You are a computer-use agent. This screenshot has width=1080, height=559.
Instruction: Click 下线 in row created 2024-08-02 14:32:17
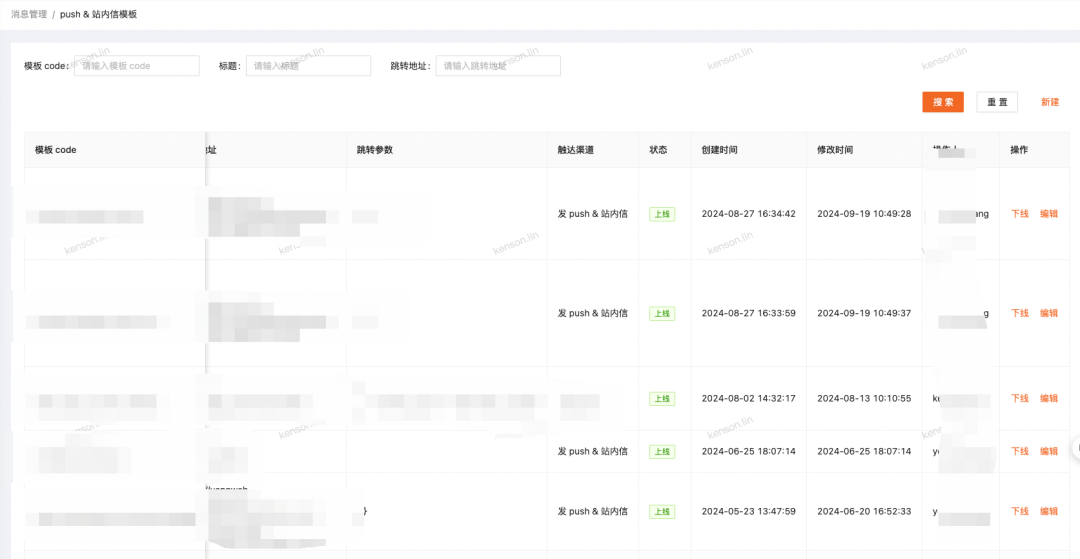click(x=1019, y=399)
